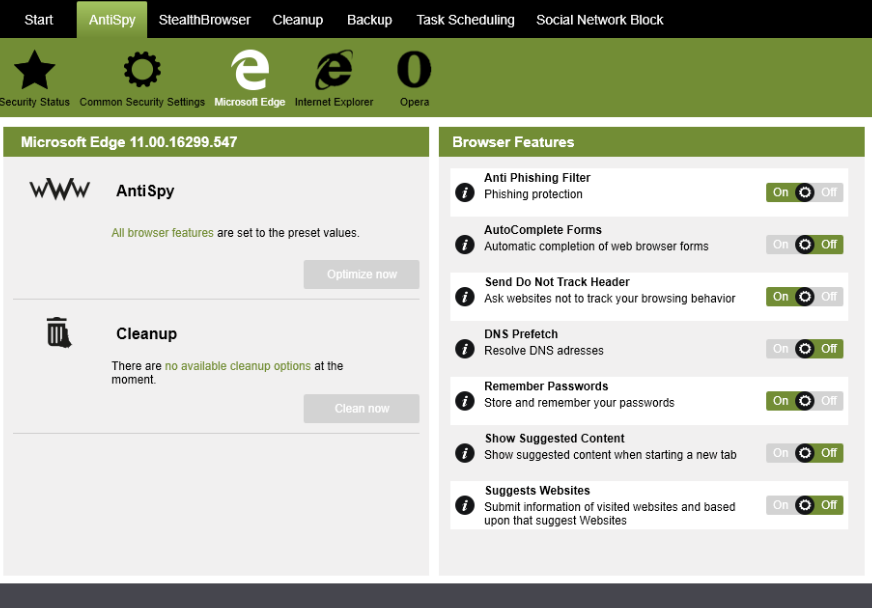This screenshot has width=872, height=608.
Task: Toggle the Remember Passwords switch
Action: pos(804,401)
